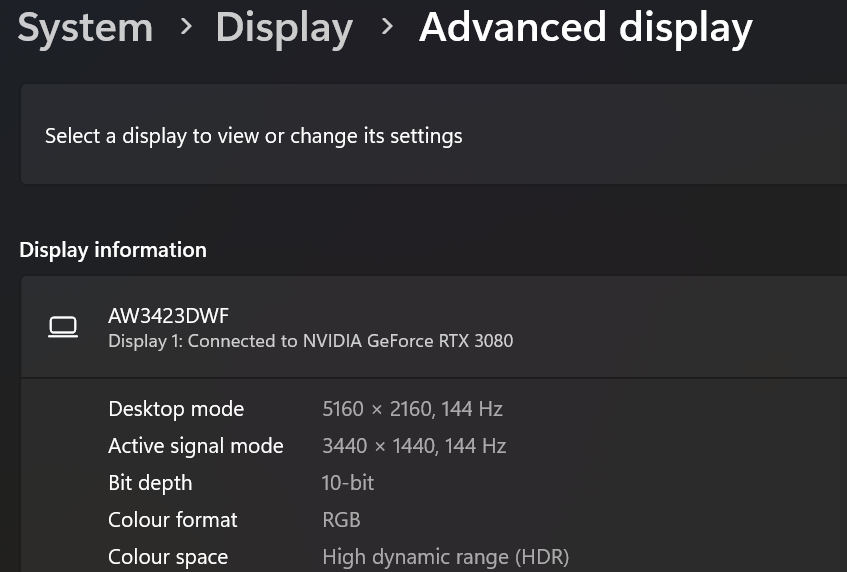This screenshot has width=847, height=572.
Task: Click the chevron before Advanced display
Action: point(387,28)
